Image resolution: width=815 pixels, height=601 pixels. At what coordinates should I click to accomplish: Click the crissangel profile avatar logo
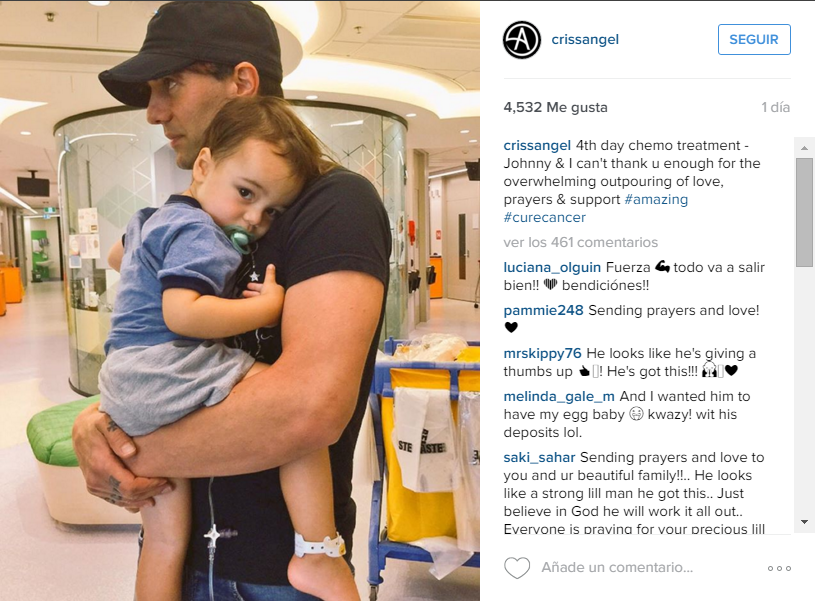[x=522, y=40]
